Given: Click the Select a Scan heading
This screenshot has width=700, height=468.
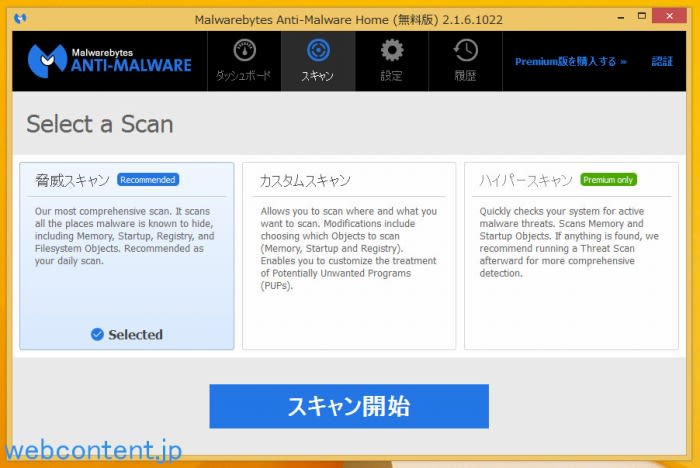Looking at the screenshot, I should [x=100, y=124].
